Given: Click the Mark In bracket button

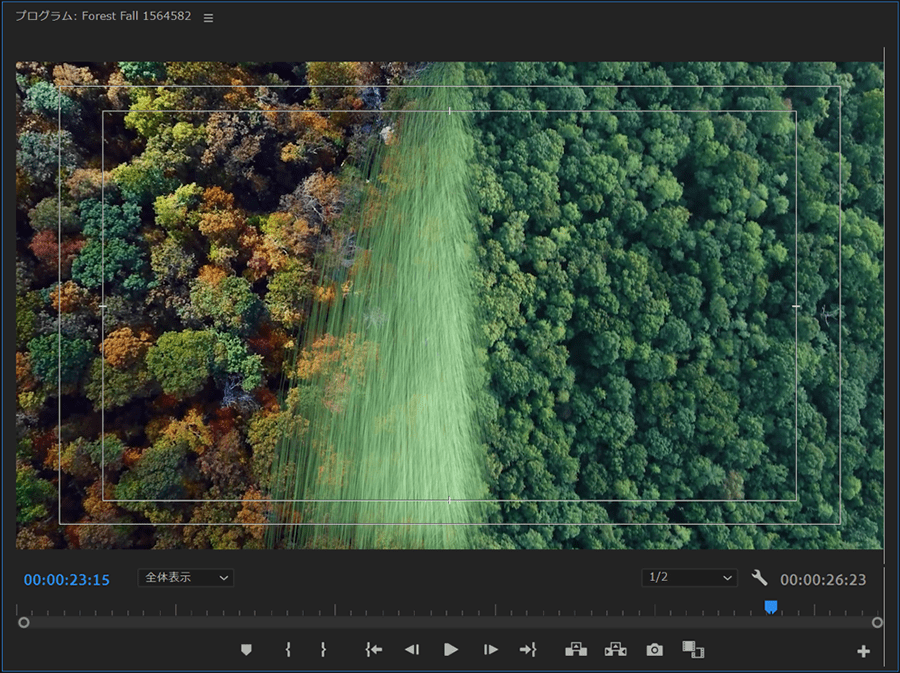Looking at the screenshot, I should [x=288, y=650].
